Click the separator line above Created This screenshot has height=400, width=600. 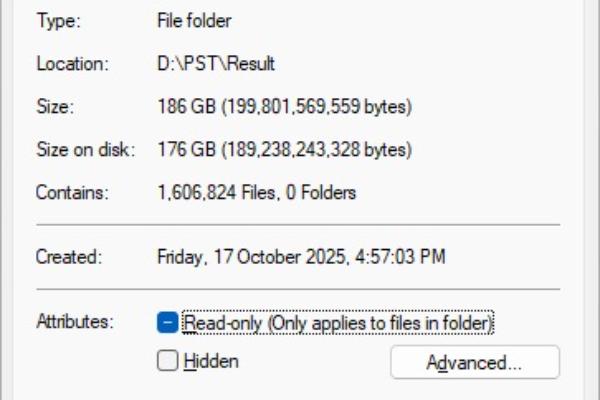(298, 225)
